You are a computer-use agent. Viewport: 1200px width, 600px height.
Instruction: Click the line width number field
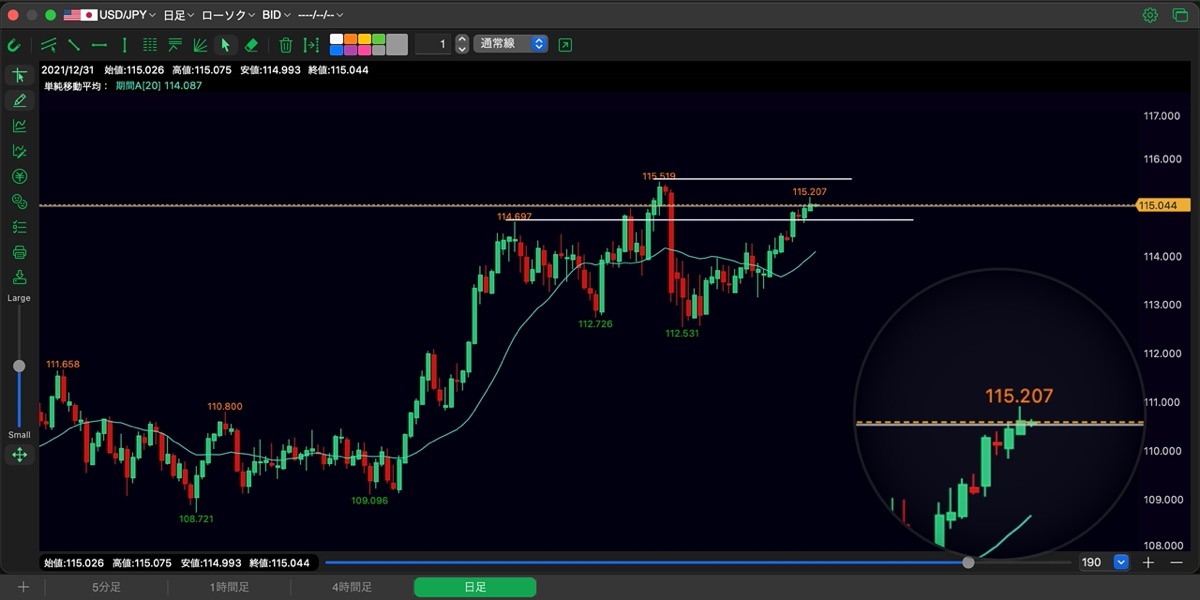click(432, 45)
